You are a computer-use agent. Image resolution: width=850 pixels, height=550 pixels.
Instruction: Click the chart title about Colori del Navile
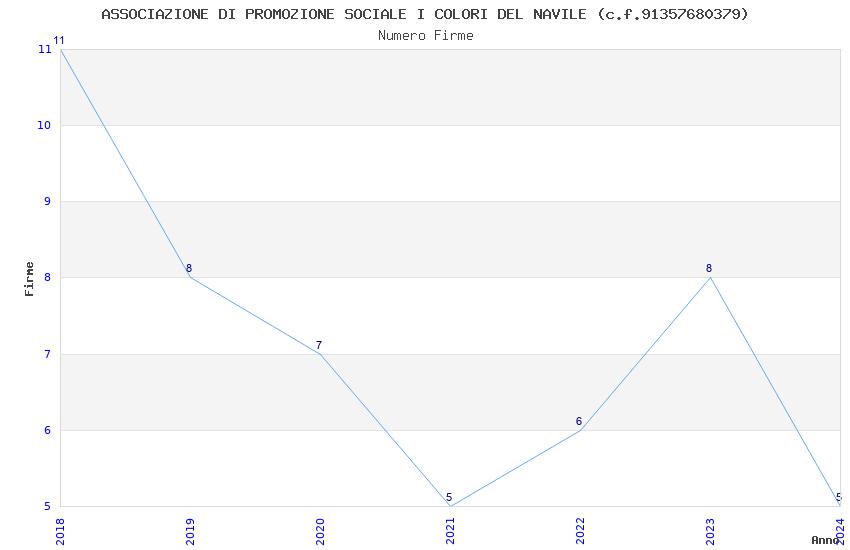click(424, 14)
